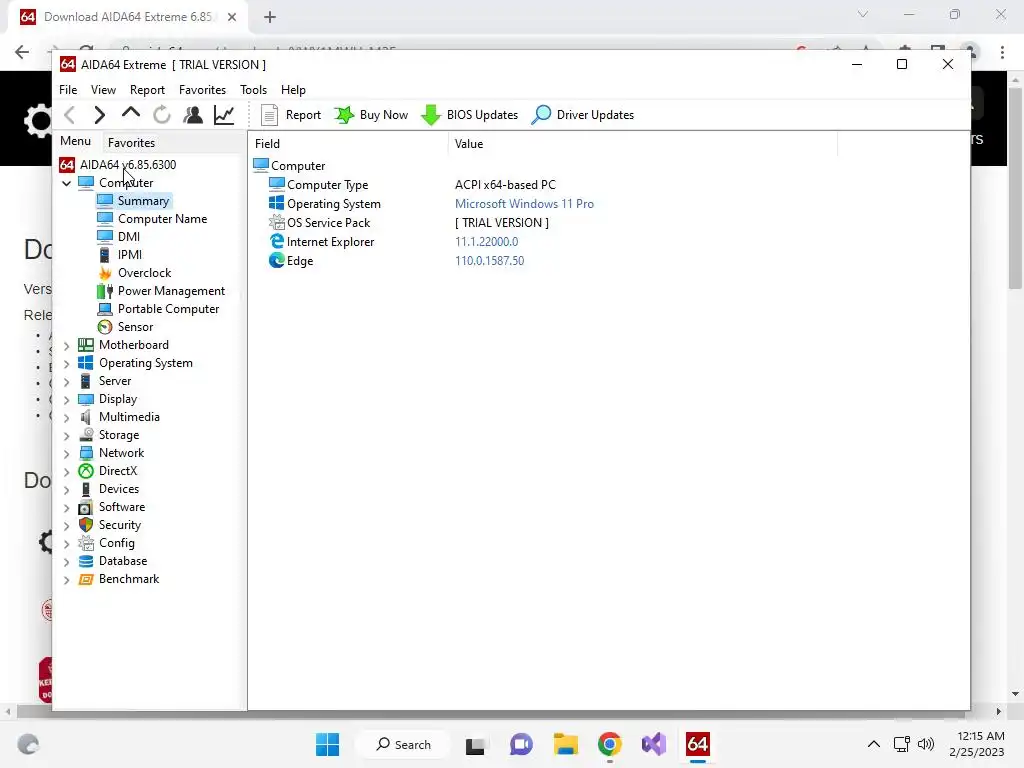Screen dimensions: 1024x768
Task: Collapse the Computer tree node
Action: click(x=67, y=183)
